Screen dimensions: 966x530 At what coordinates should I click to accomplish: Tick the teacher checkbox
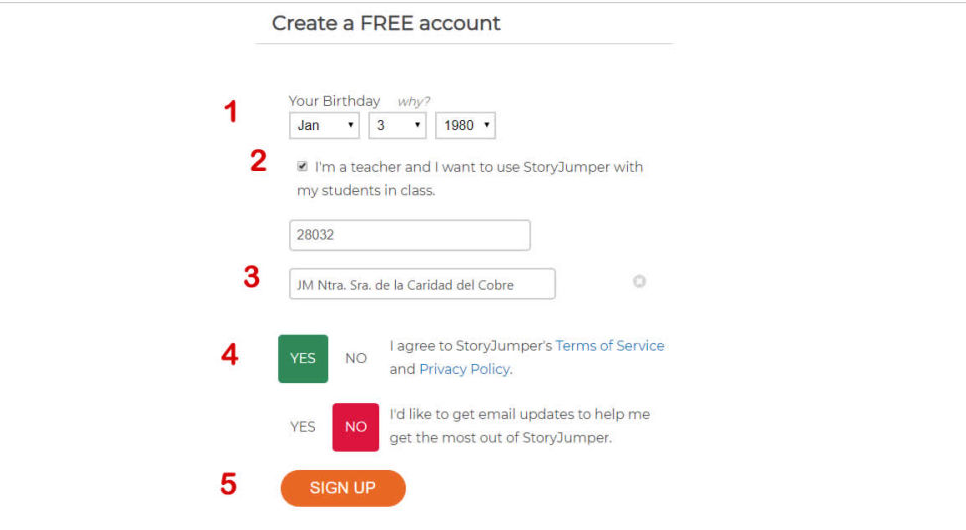click(302, 167)
